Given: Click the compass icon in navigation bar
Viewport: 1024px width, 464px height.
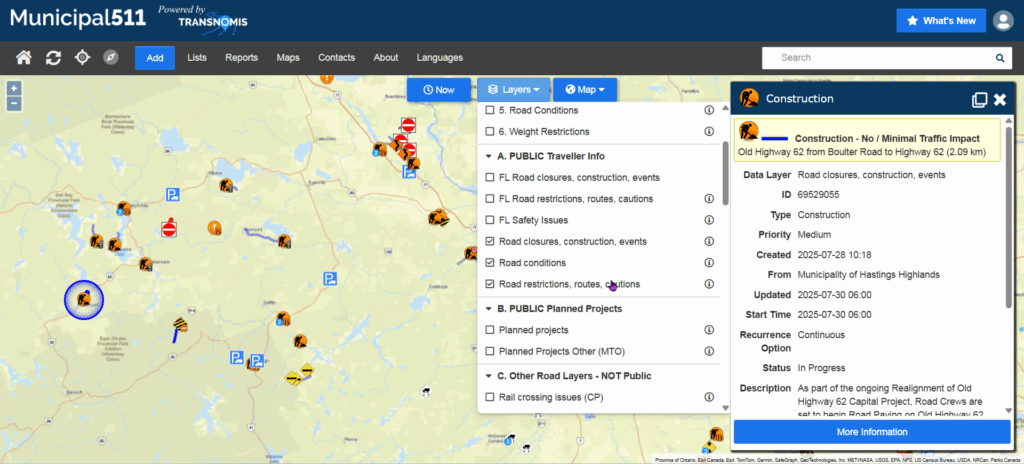Looking at the screenshot, I should click(111, 58).
